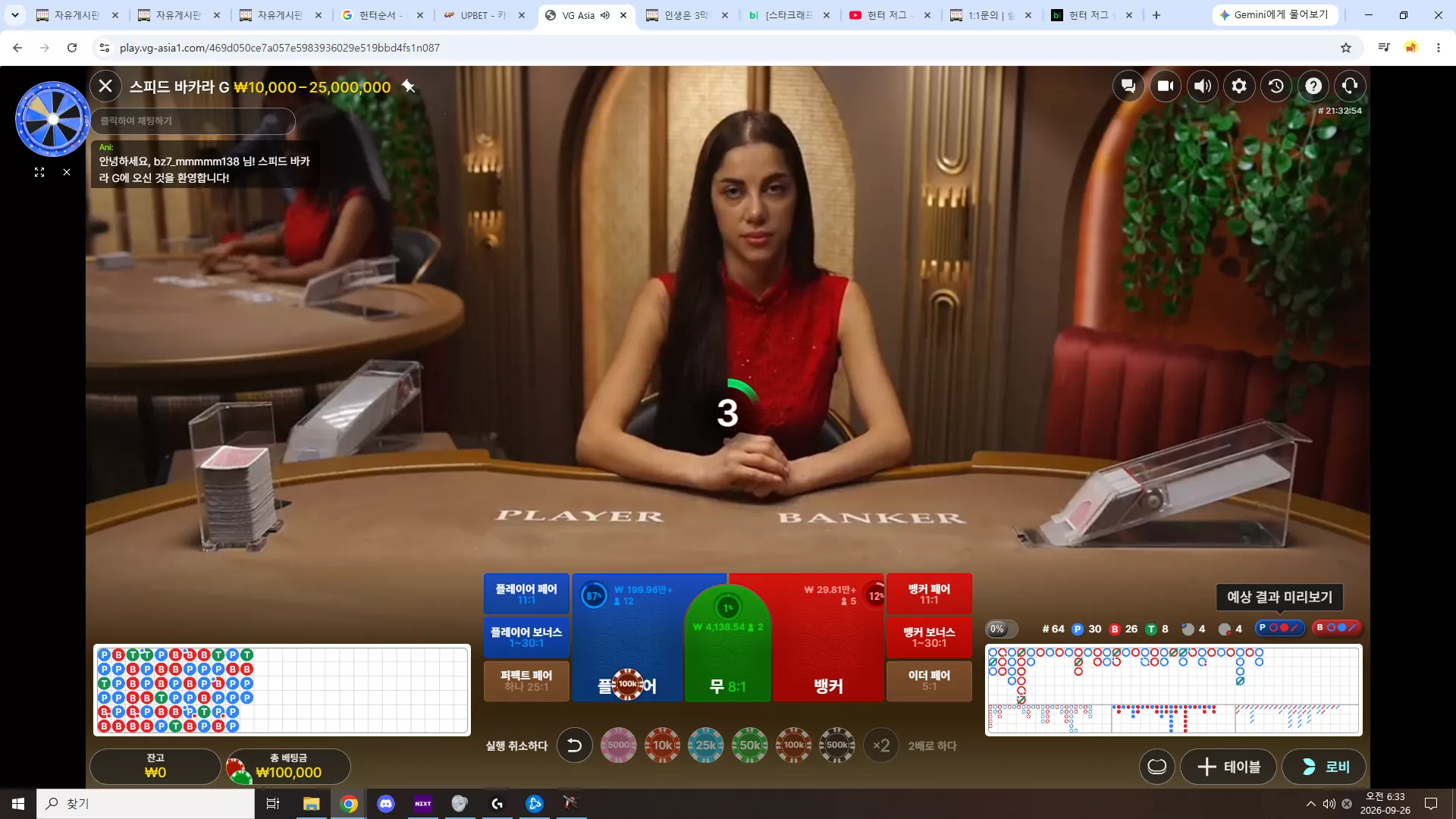This screenshot has width=1456, height=819.
Task: Pin the 스피드 바카라 G table
Action: pos(409,86)
